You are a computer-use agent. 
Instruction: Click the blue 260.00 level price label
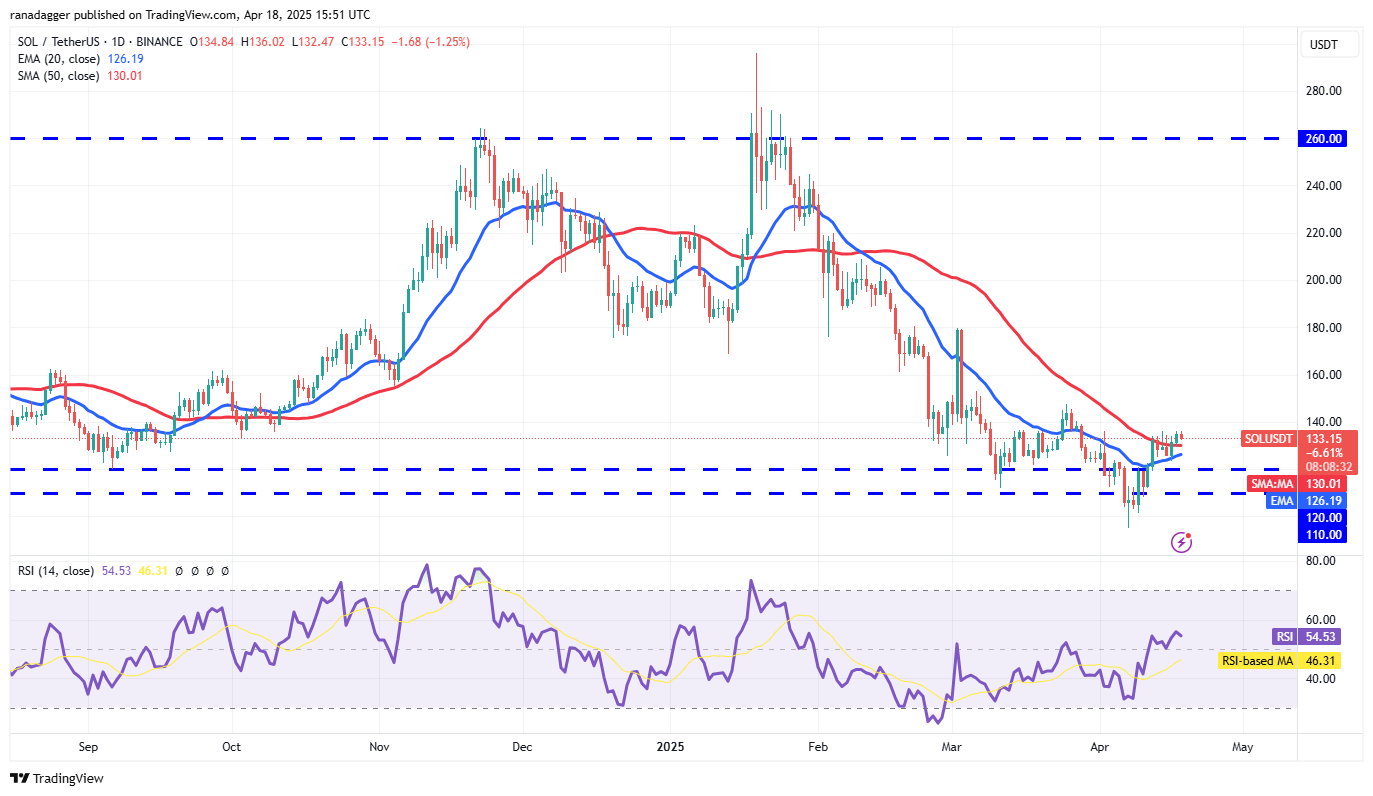pyautogui.click(x=1322, y=138)
